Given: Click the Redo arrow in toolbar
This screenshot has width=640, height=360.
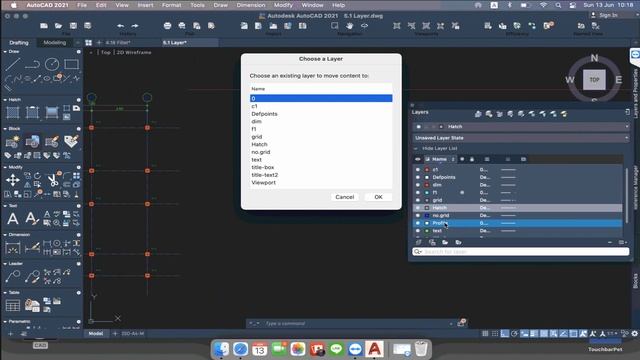Looking at the screenshot, I should [x=135, y=26].
